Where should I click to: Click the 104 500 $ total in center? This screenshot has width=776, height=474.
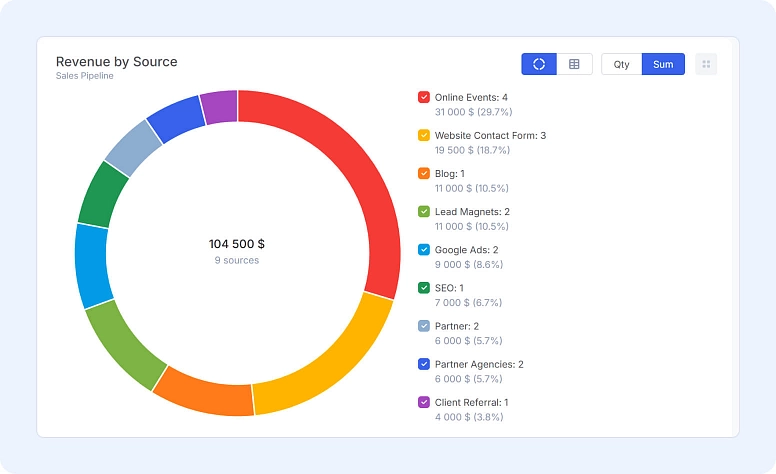click(237, 244)
